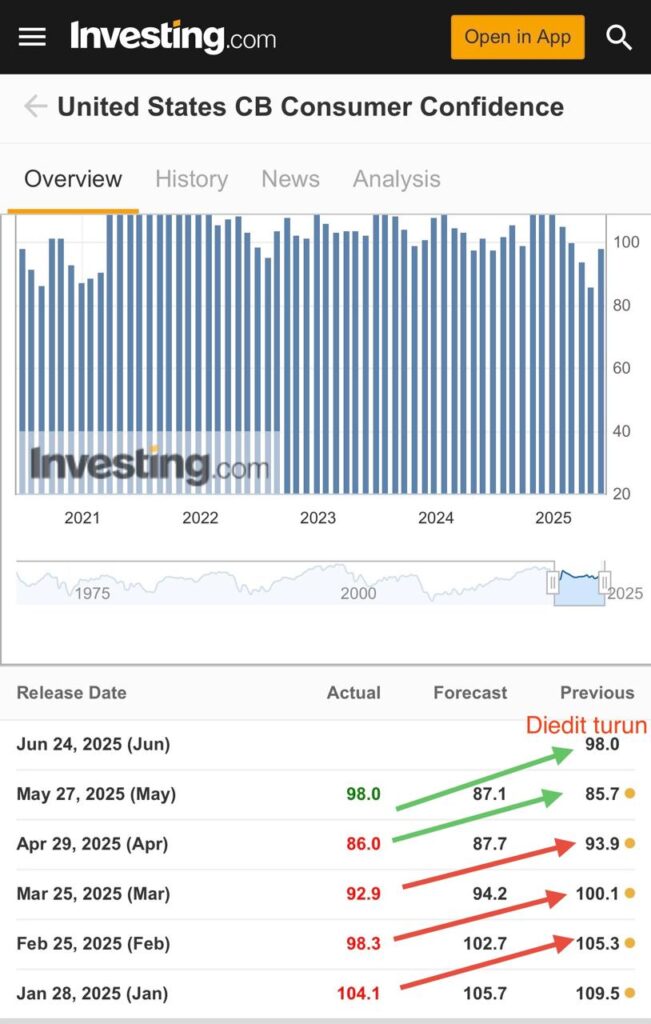Click the actual value 98.3
Image resolution: width=651 pixels, height=1024 pixels.
coord(363,944)
